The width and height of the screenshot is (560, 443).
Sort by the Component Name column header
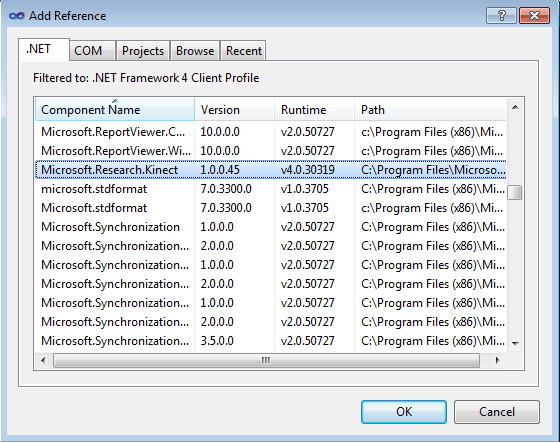click(115, 110)
